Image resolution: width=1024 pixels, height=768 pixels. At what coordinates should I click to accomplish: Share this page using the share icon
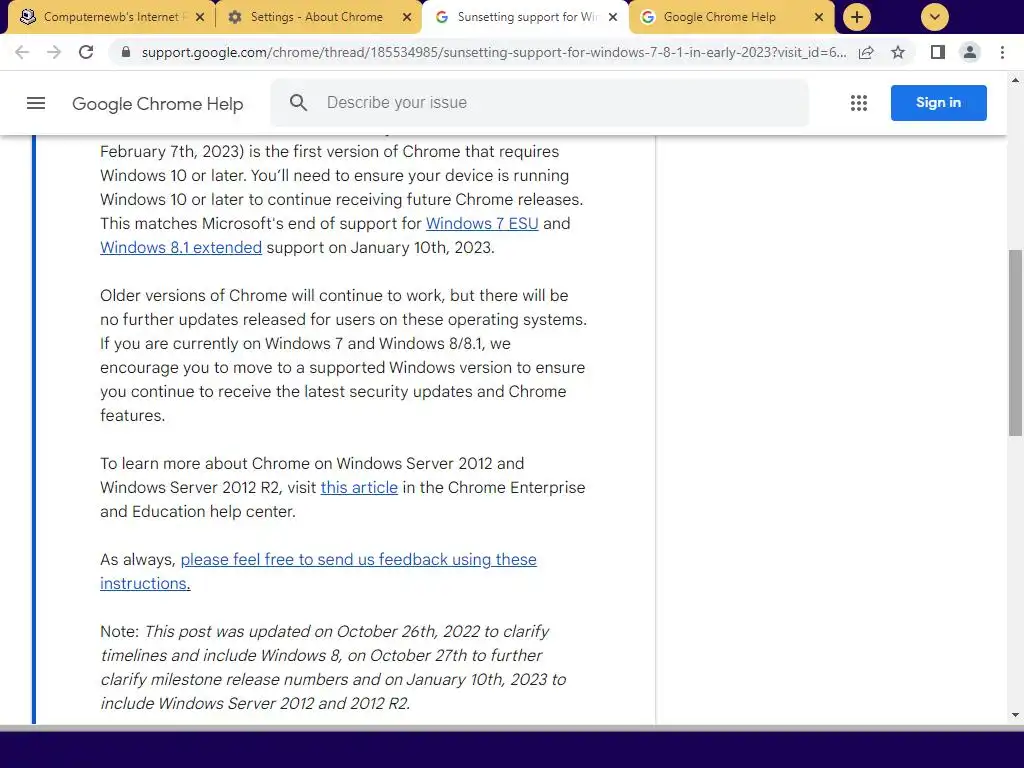tap(866, 52)
